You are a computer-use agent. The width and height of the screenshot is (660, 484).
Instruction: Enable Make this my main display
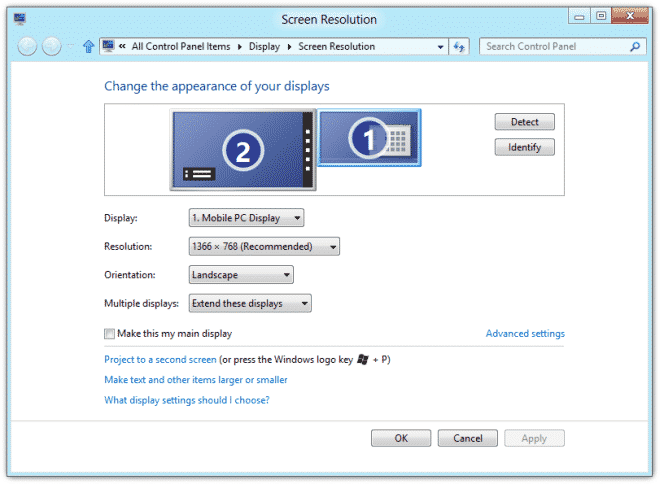110,334
